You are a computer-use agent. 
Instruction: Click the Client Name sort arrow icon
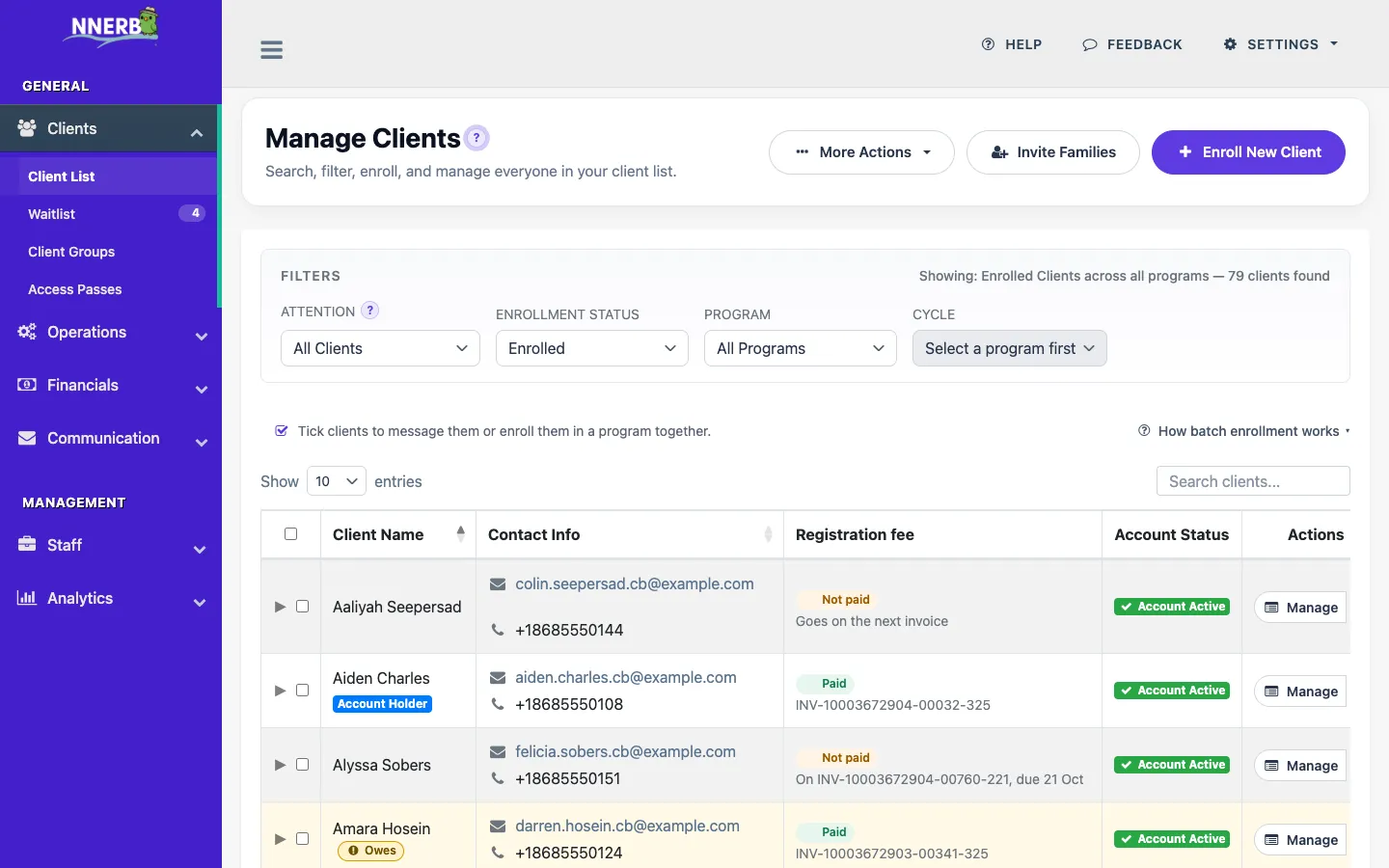(x=461, y=534)
